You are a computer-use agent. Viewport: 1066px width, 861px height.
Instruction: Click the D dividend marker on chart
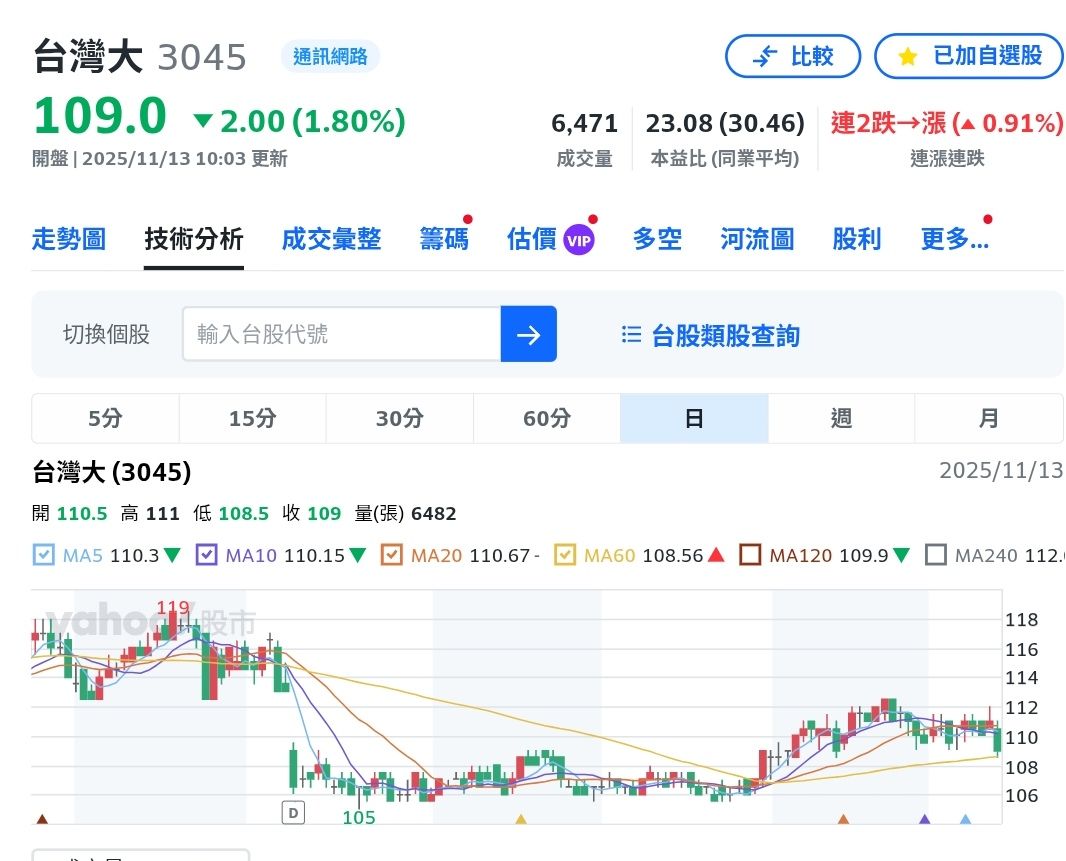(x=293, y=813)
